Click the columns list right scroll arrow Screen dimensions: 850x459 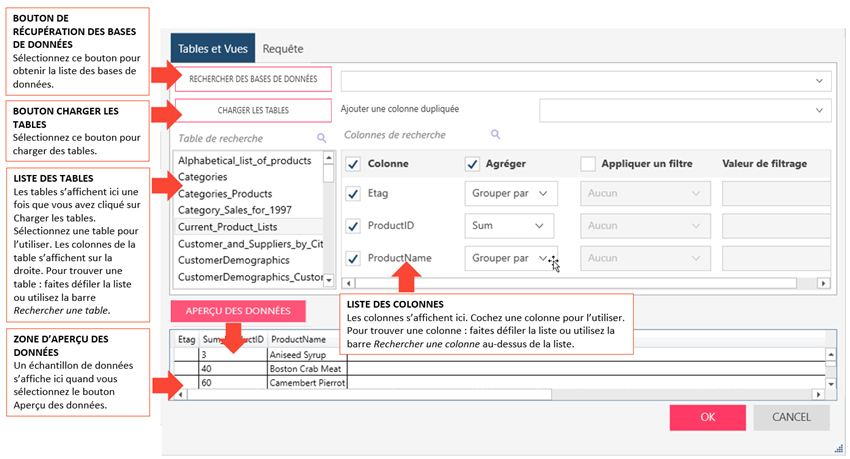tap(823, 283)
